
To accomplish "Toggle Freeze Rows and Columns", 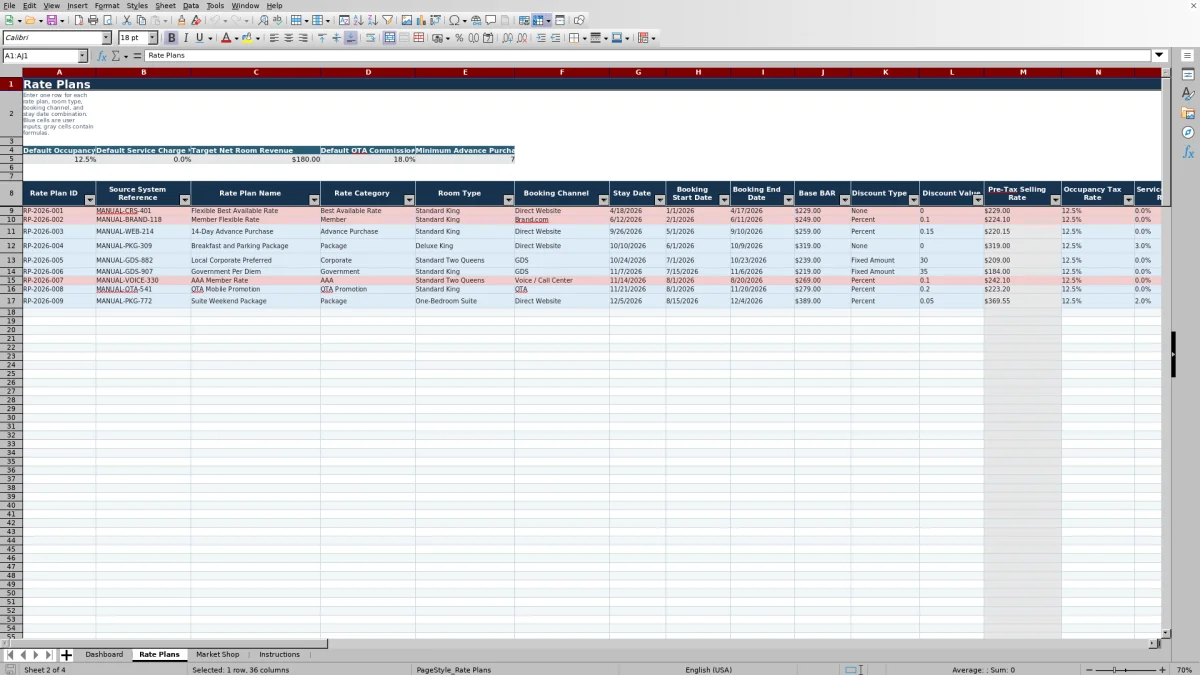I will [538, 20].
